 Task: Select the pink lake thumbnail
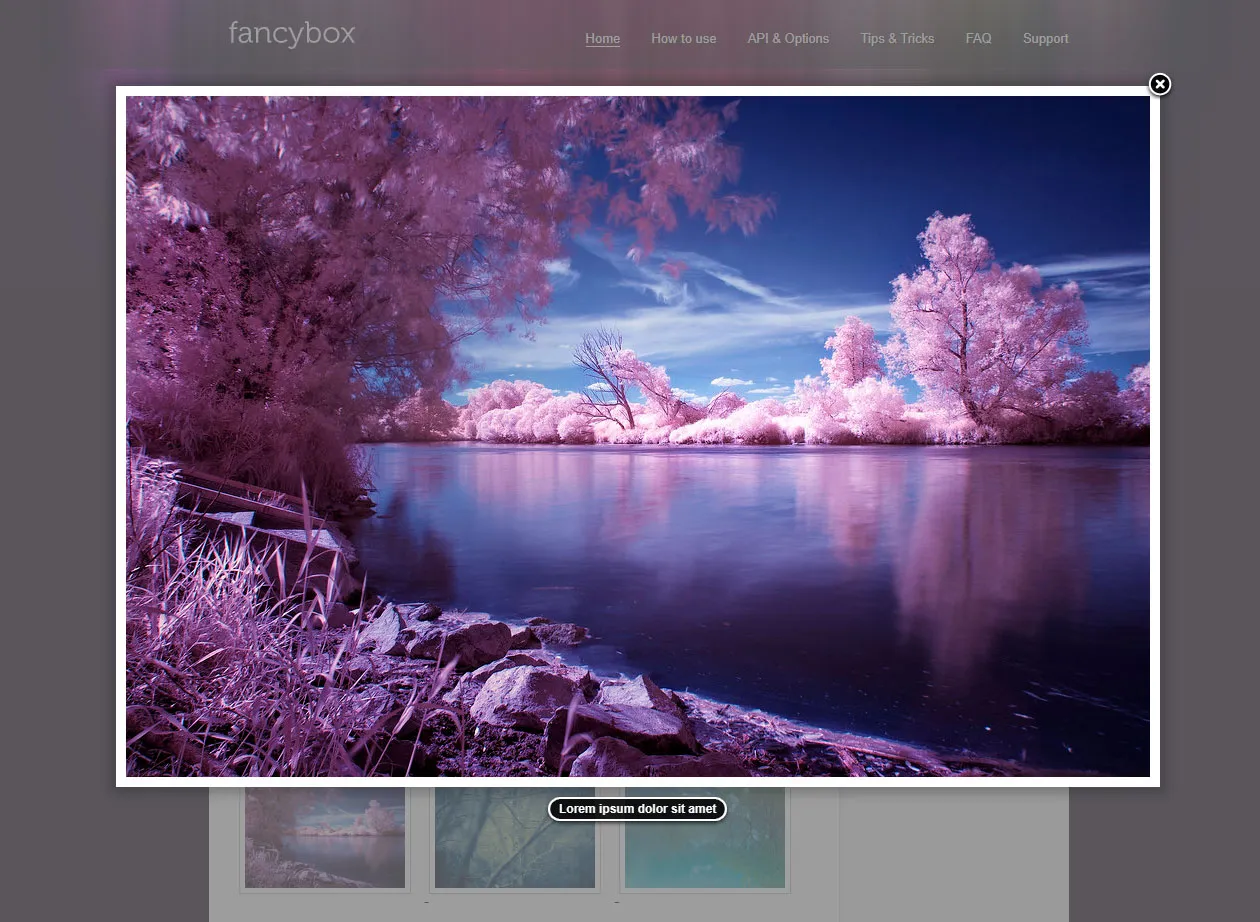325,840
